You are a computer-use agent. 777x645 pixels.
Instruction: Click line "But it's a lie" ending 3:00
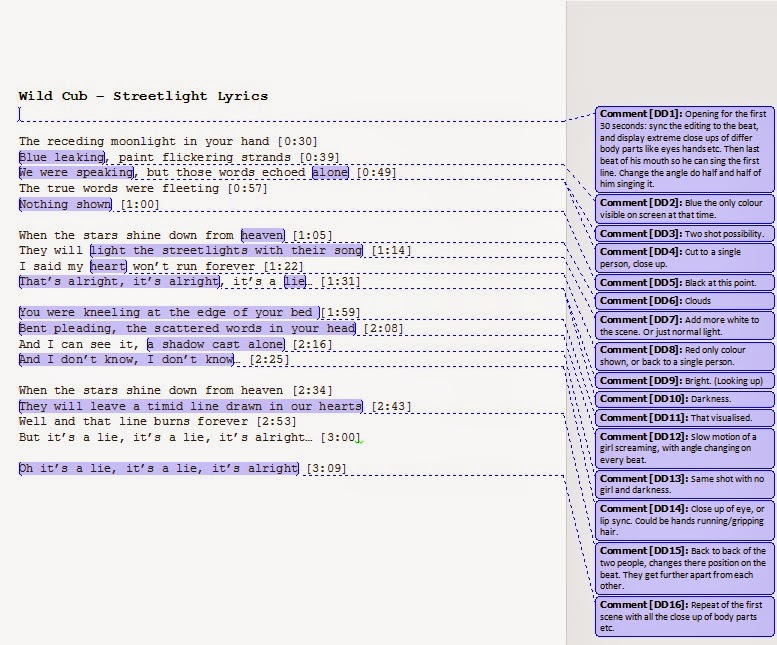[190, 437]
